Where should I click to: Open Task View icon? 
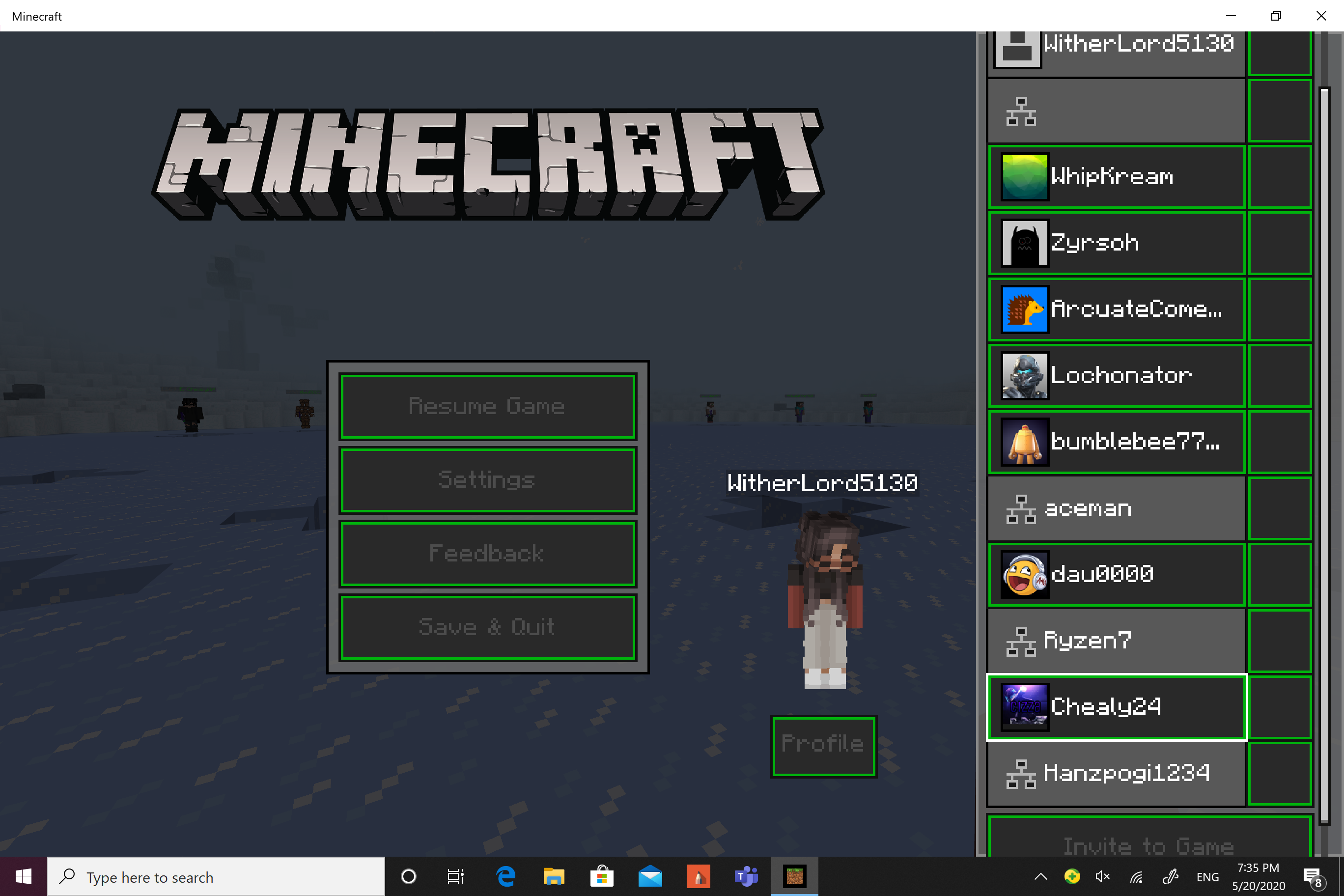click(455, 876)
